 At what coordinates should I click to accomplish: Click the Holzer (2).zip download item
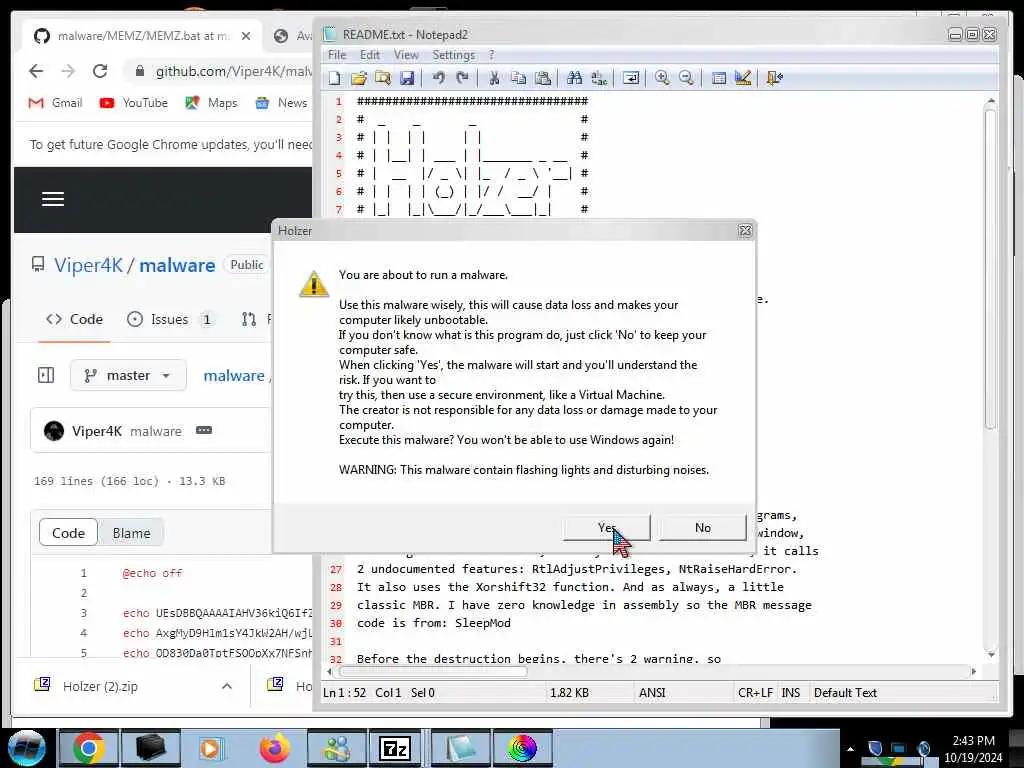pos(100,686)
